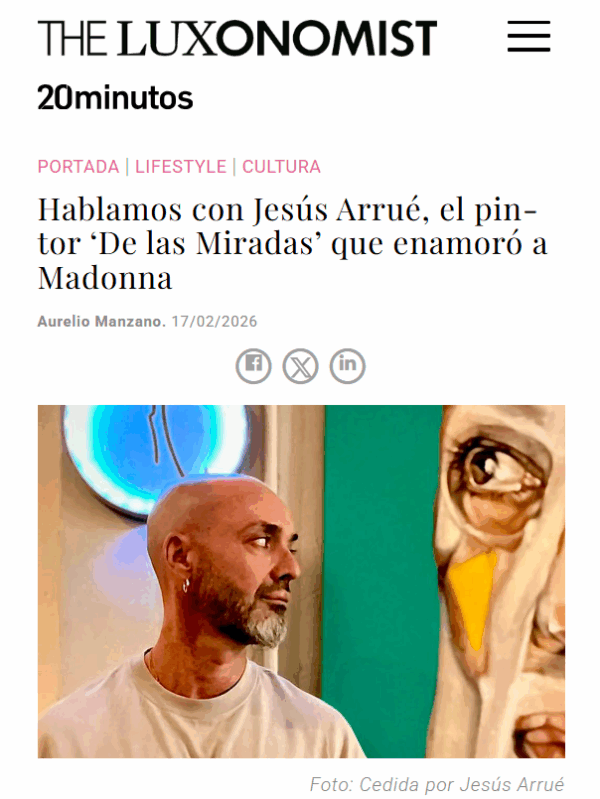View author Aurelio Manzano's profile
Viewport: 600px width, 799px height.
coord(101,322)
